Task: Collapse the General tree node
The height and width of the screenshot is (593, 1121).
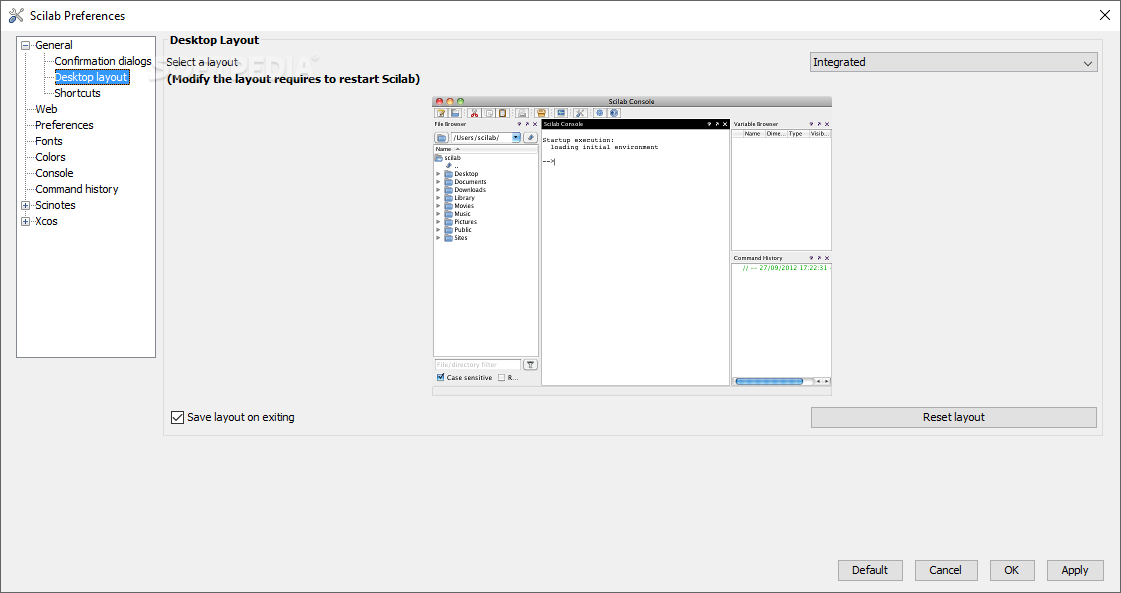Action: tap(26, 45)
